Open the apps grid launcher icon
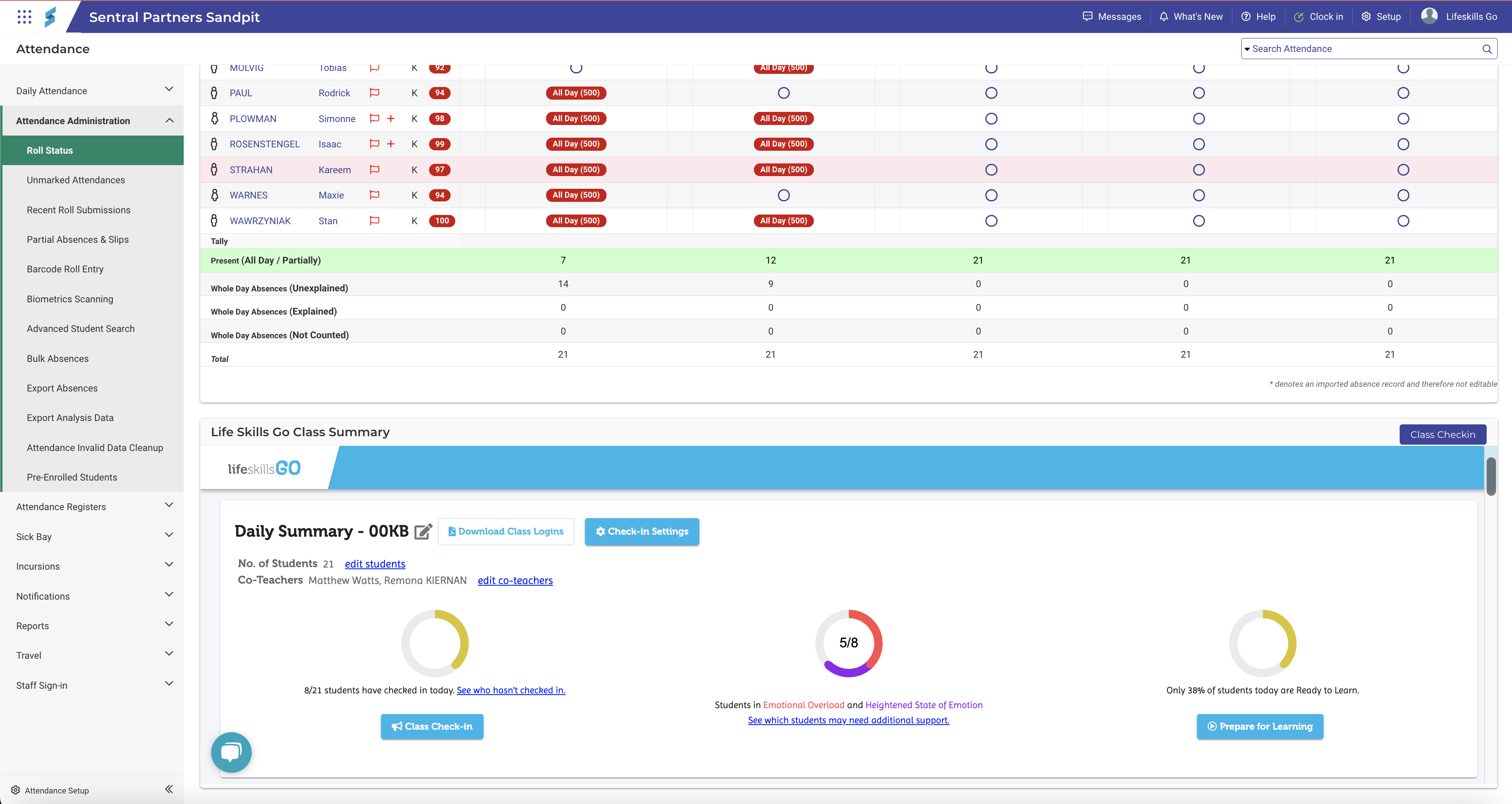The height and width of the screenshot is (804, 1512). click(24, 16)
